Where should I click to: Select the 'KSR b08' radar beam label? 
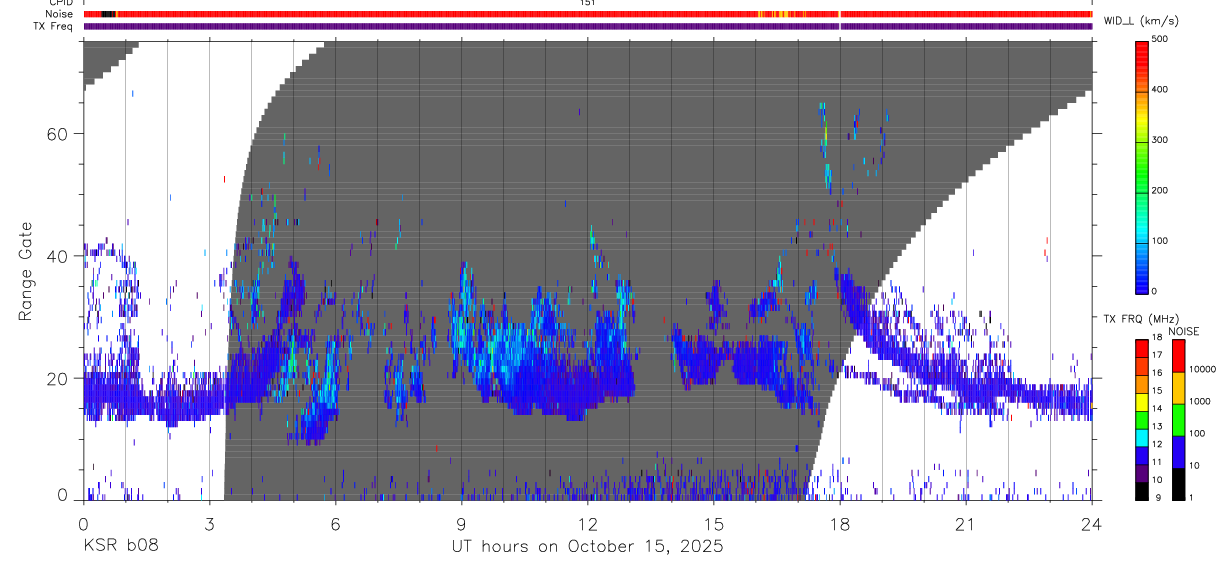pos(120,547)
